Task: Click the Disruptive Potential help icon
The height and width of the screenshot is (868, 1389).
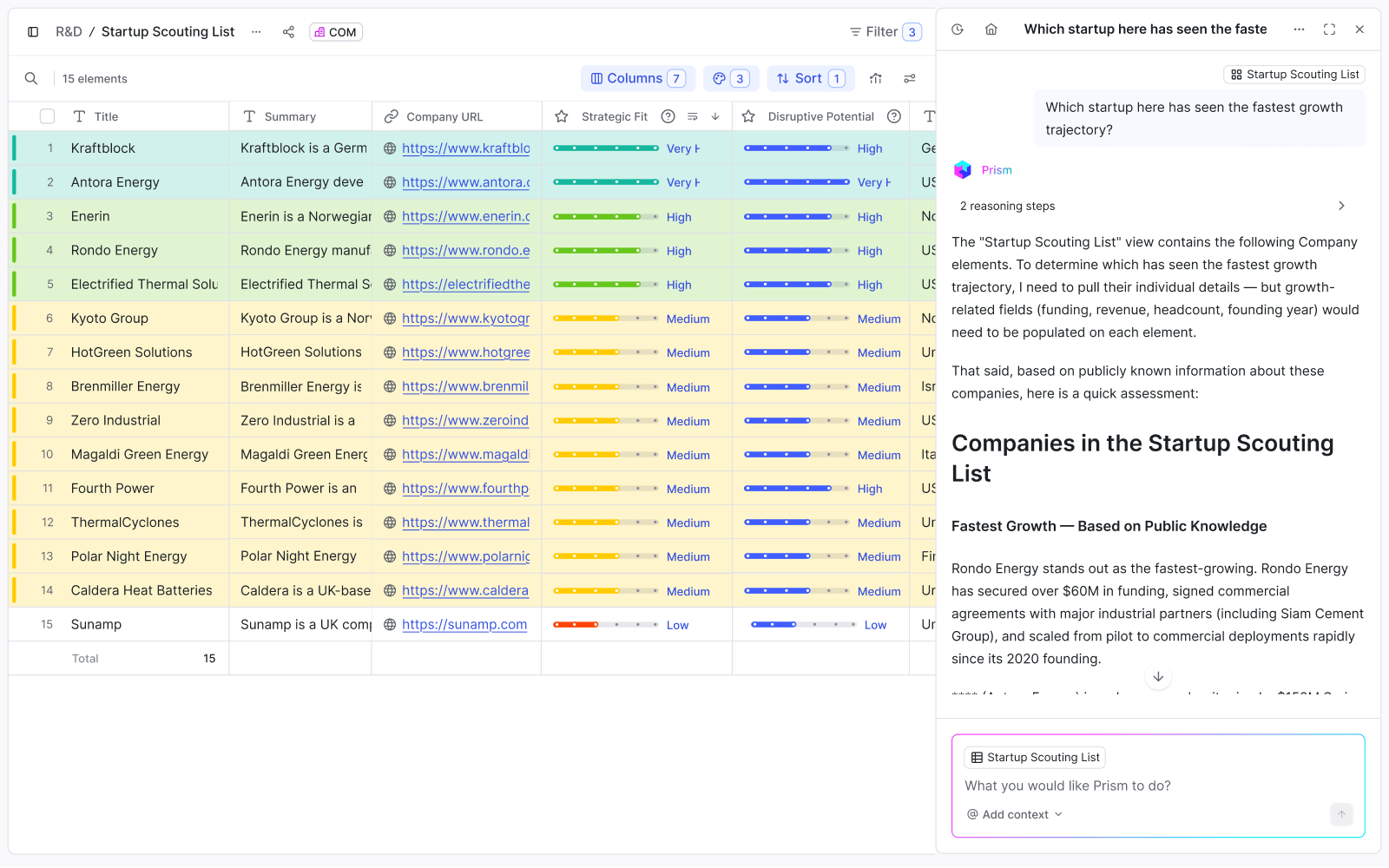Action: (x=894, y=116)
